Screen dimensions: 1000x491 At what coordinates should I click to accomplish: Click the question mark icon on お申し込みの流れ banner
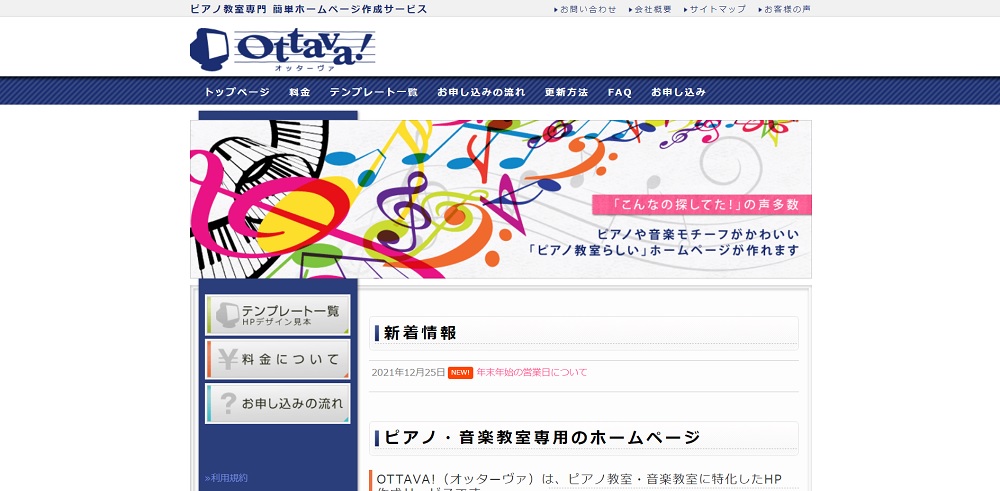[228, 403]
